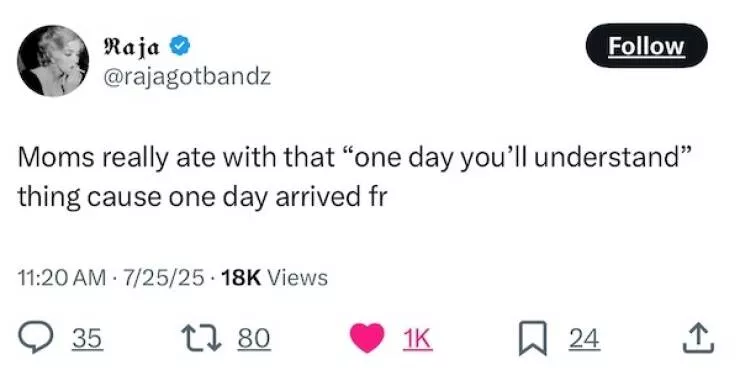Open the share upload icon
This screenshot has width=740, height=386.
pos(698,338)
